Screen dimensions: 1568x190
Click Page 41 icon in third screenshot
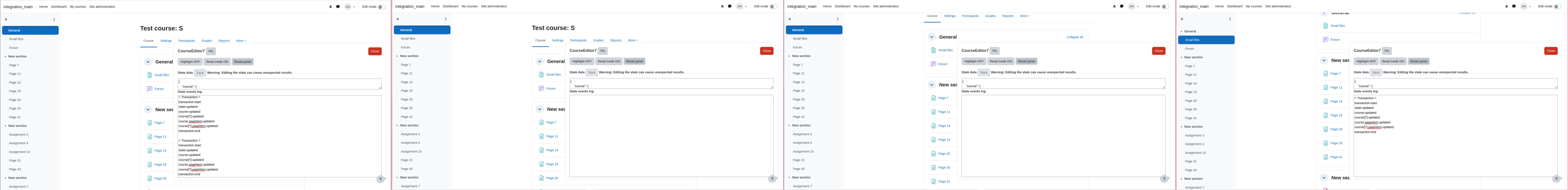[934, 181]
